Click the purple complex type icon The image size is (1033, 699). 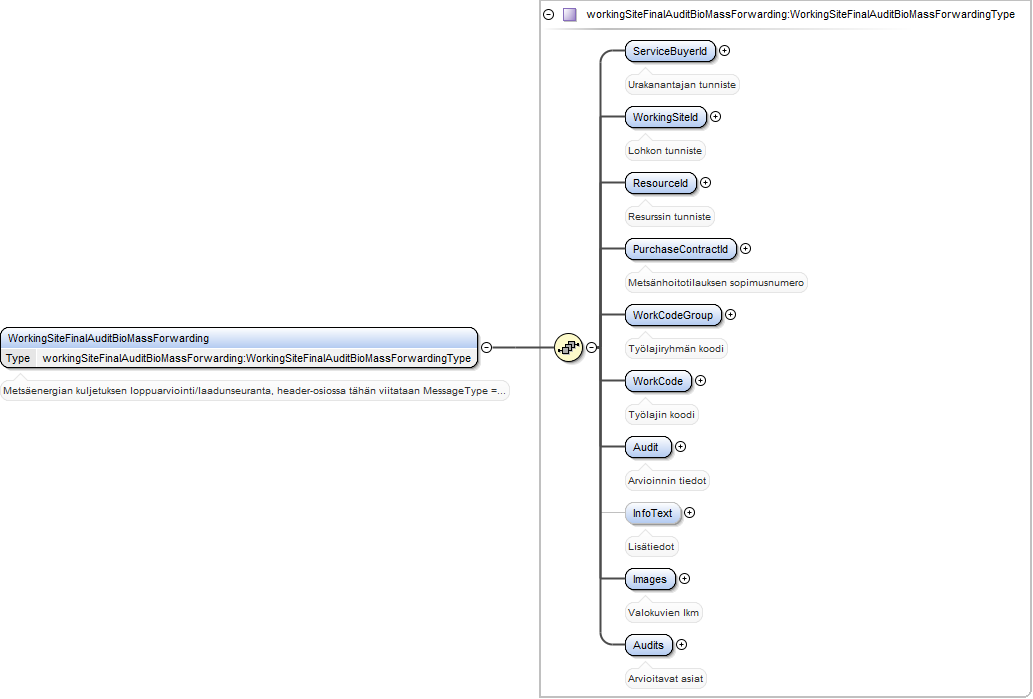[x=570, y=14]
